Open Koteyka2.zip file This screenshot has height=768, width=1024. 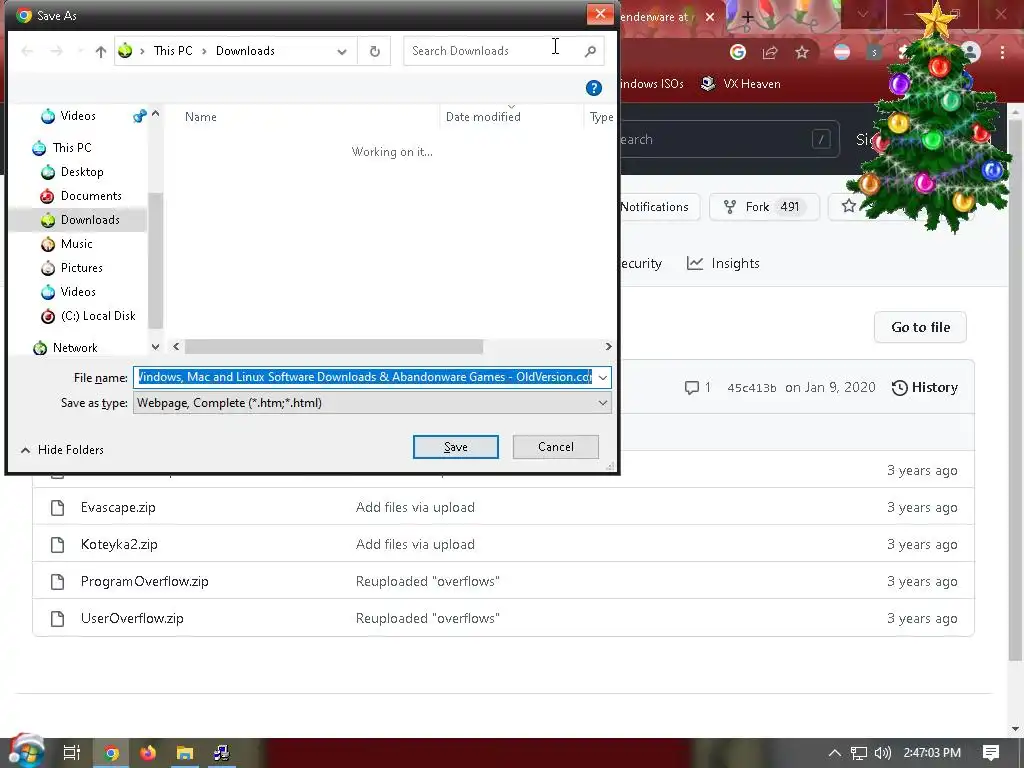tap(119, 545)
